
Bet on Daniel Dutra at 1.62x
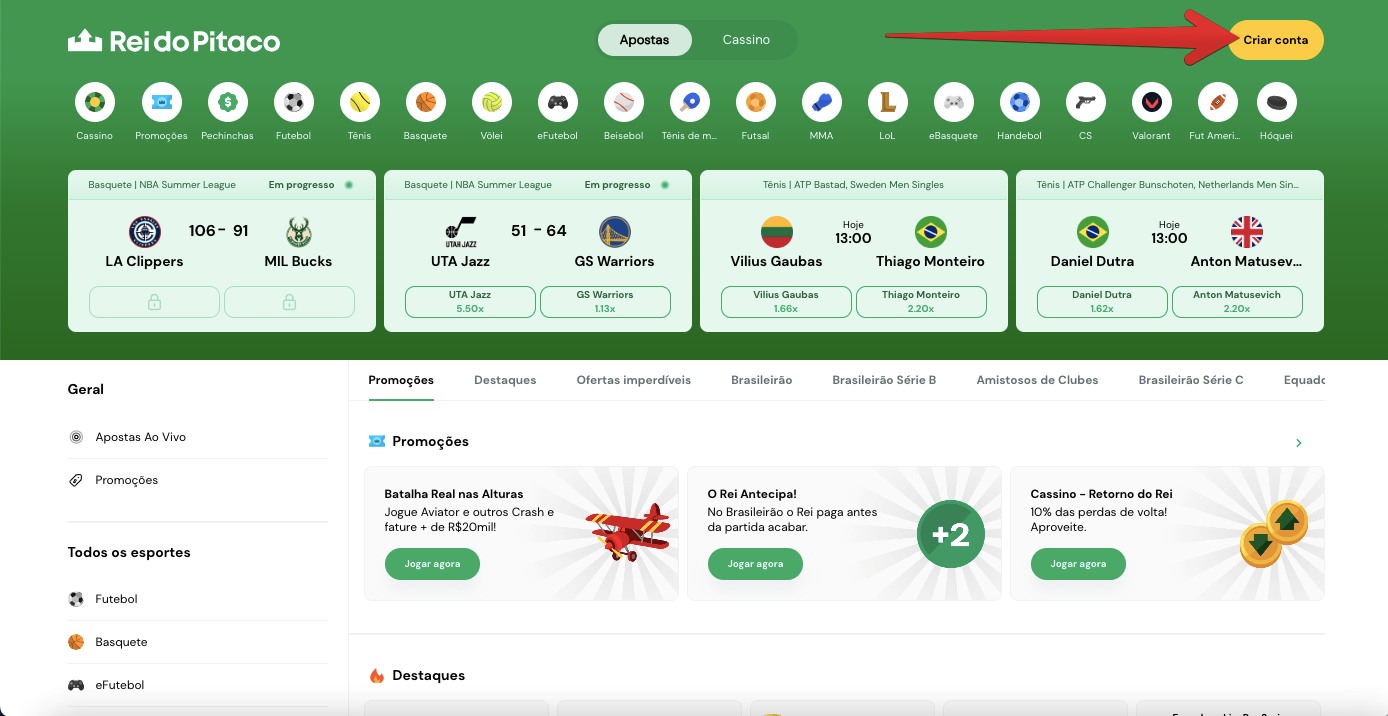point(1102,302)
